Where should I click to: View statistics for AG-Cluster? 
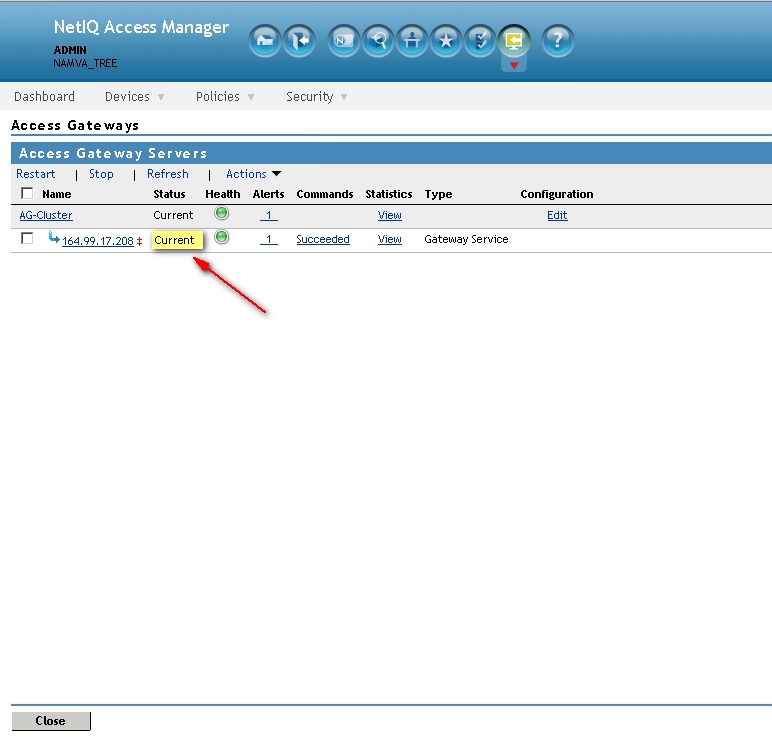point(389,215)
